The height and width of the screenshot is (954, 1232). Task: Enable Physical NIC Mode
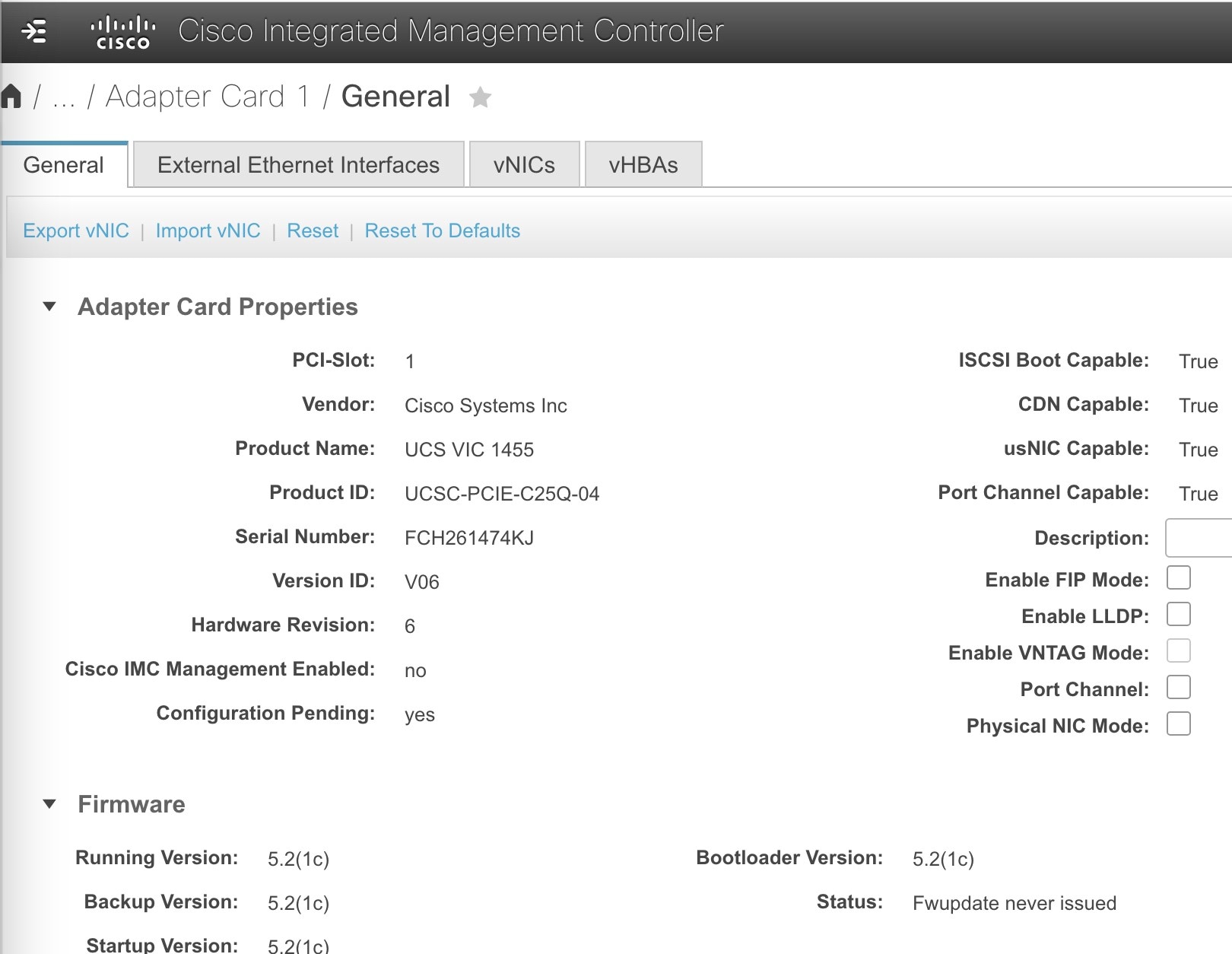pyautogui.click(x=1180, y=724)
